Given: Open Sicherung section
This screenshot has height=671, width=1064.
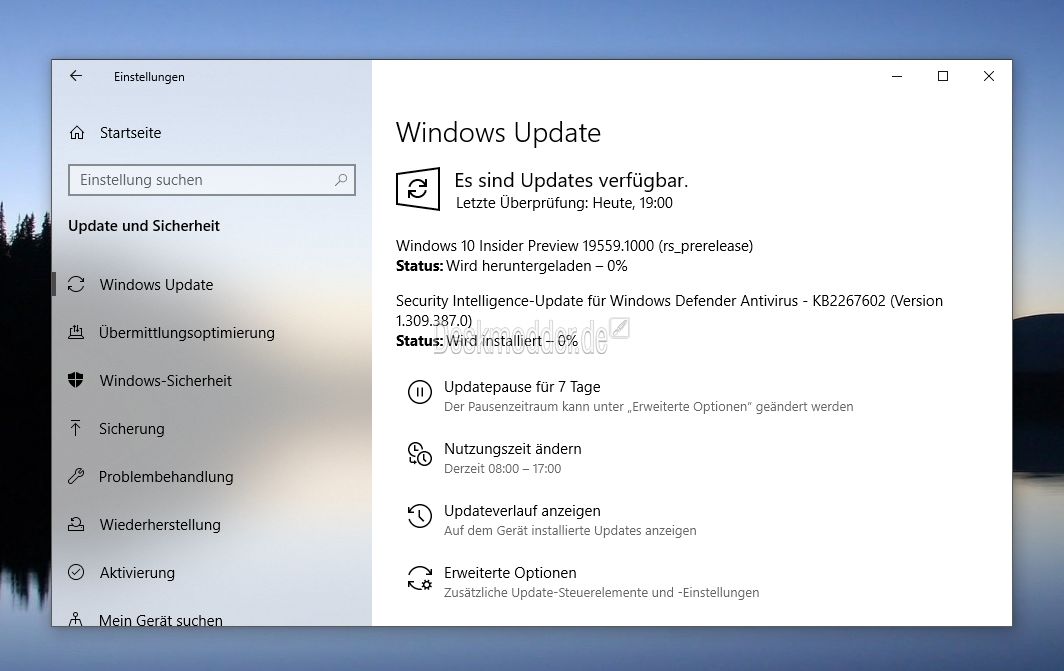Looking at the screenshot, I should click(132, 429).
